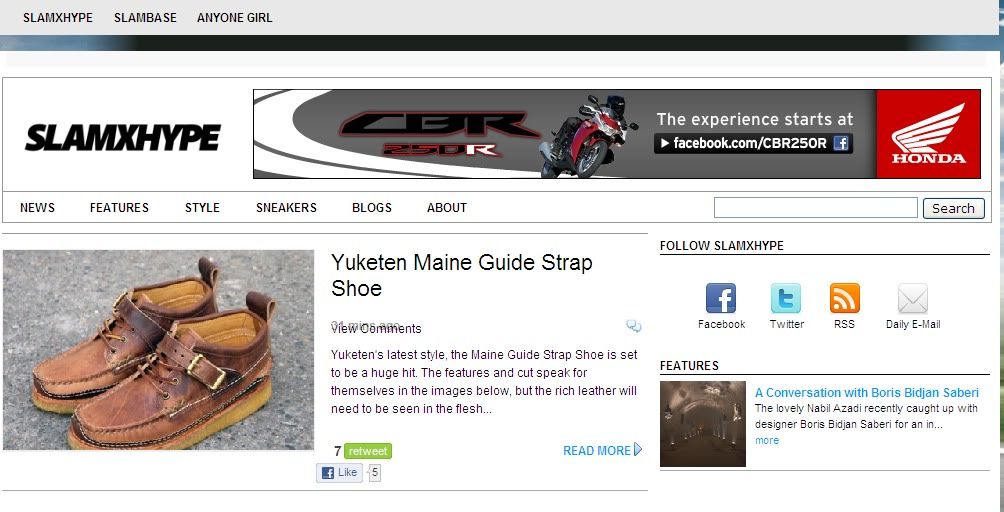Screen dimensions: 1004x512
Task: Click the green retweet button
Action: [368, 451]
